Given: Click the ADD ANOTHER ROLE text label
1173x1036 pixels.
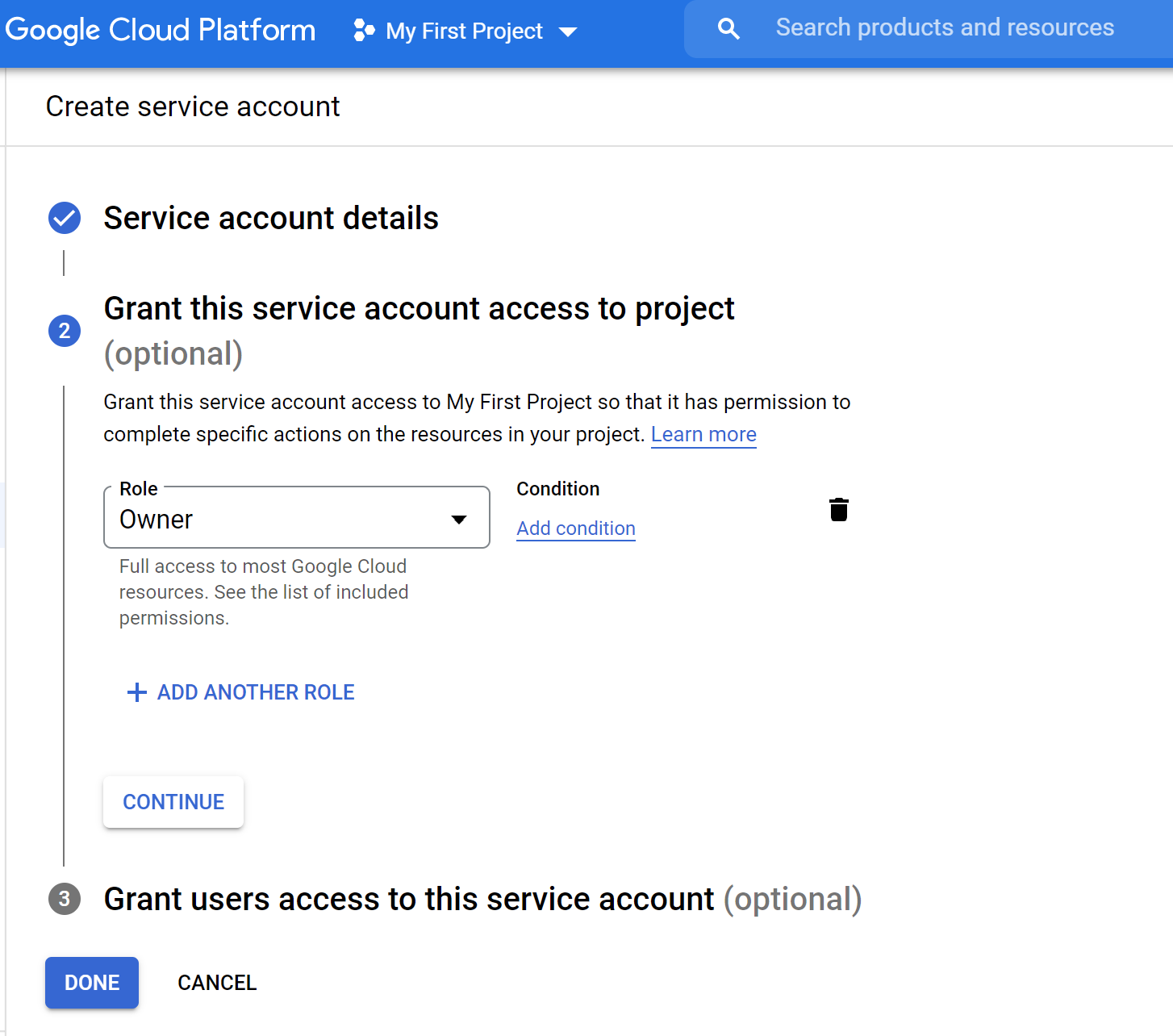Looking at the screenshot, I should [x=256, y=692].
